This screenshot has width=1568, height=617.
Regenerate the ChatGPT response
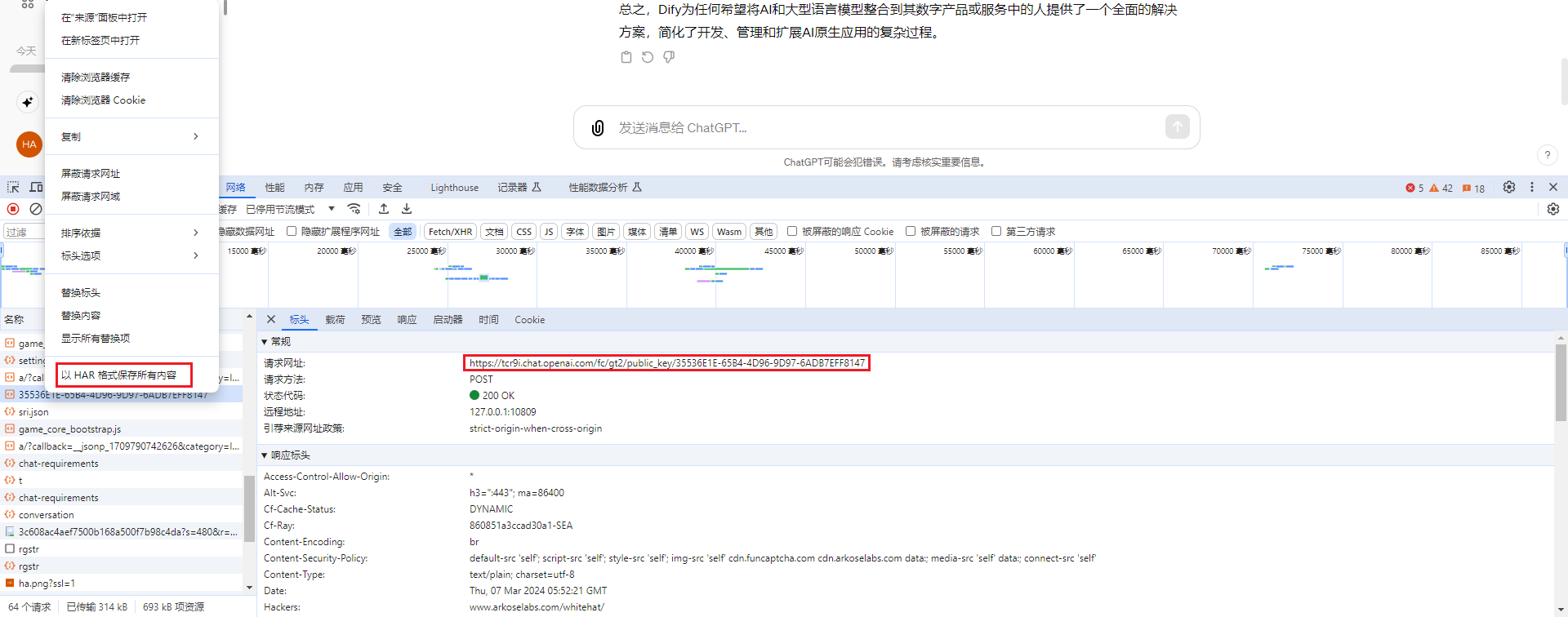[648, 57]
